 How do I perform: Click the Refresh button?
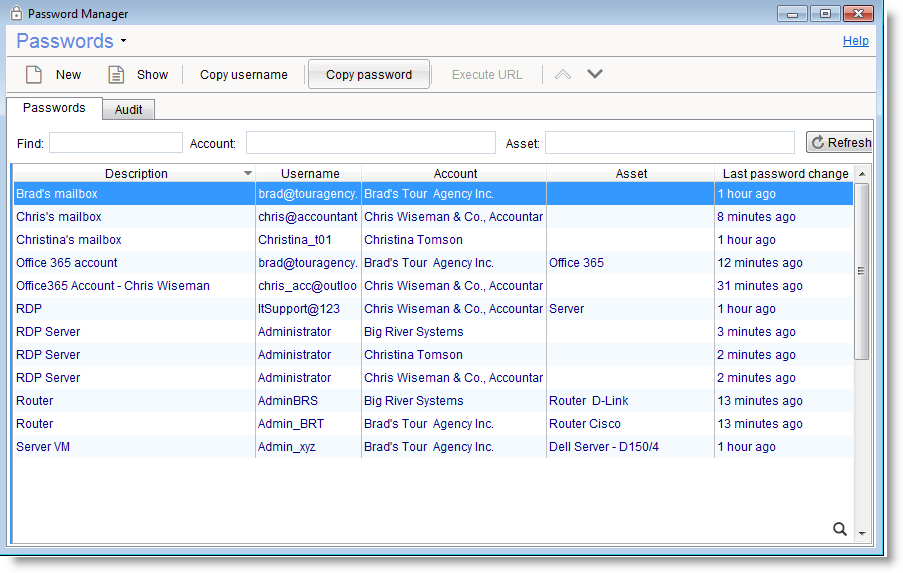pyautogui.click(x=839, y=143)
